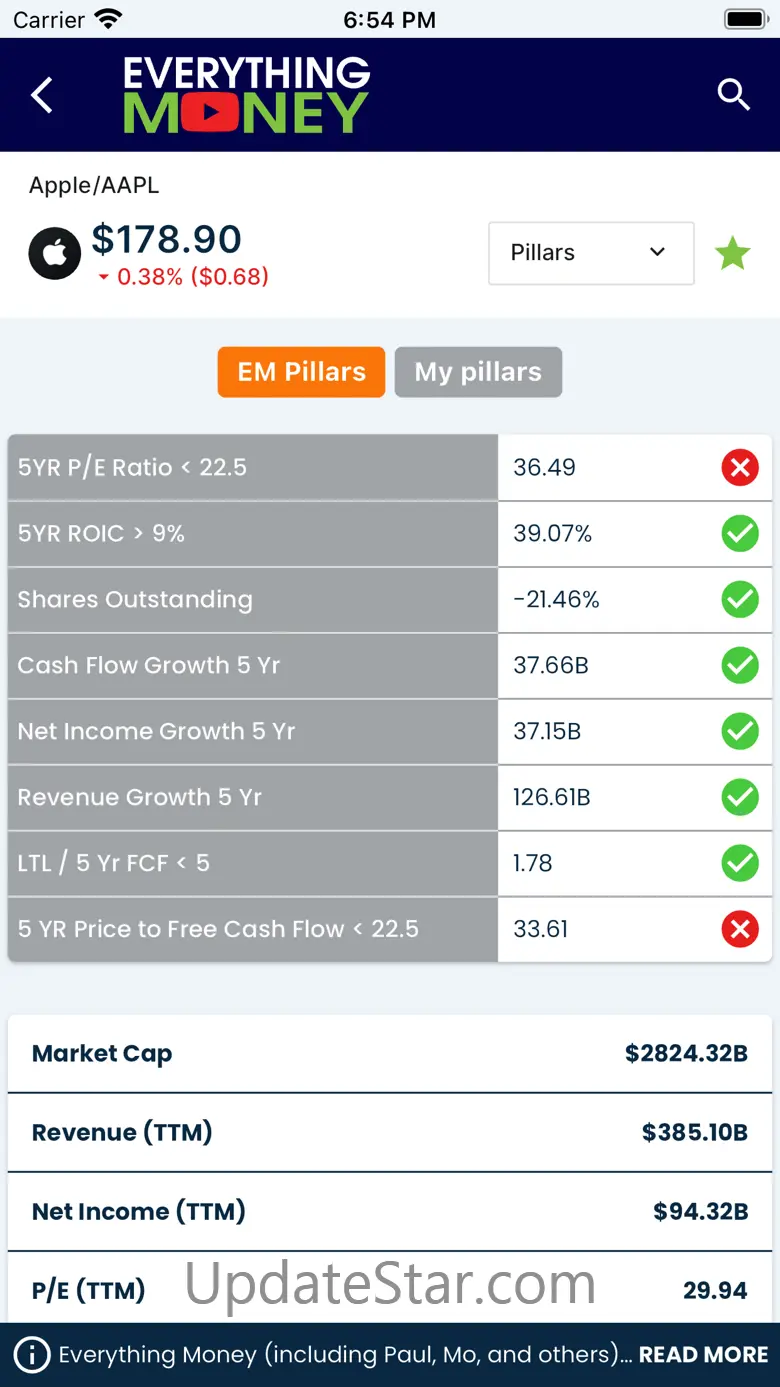The height and width of the screenshot is (1387, 780).
Task: Open the Pillars dropdown
Action: click(591, 253)
